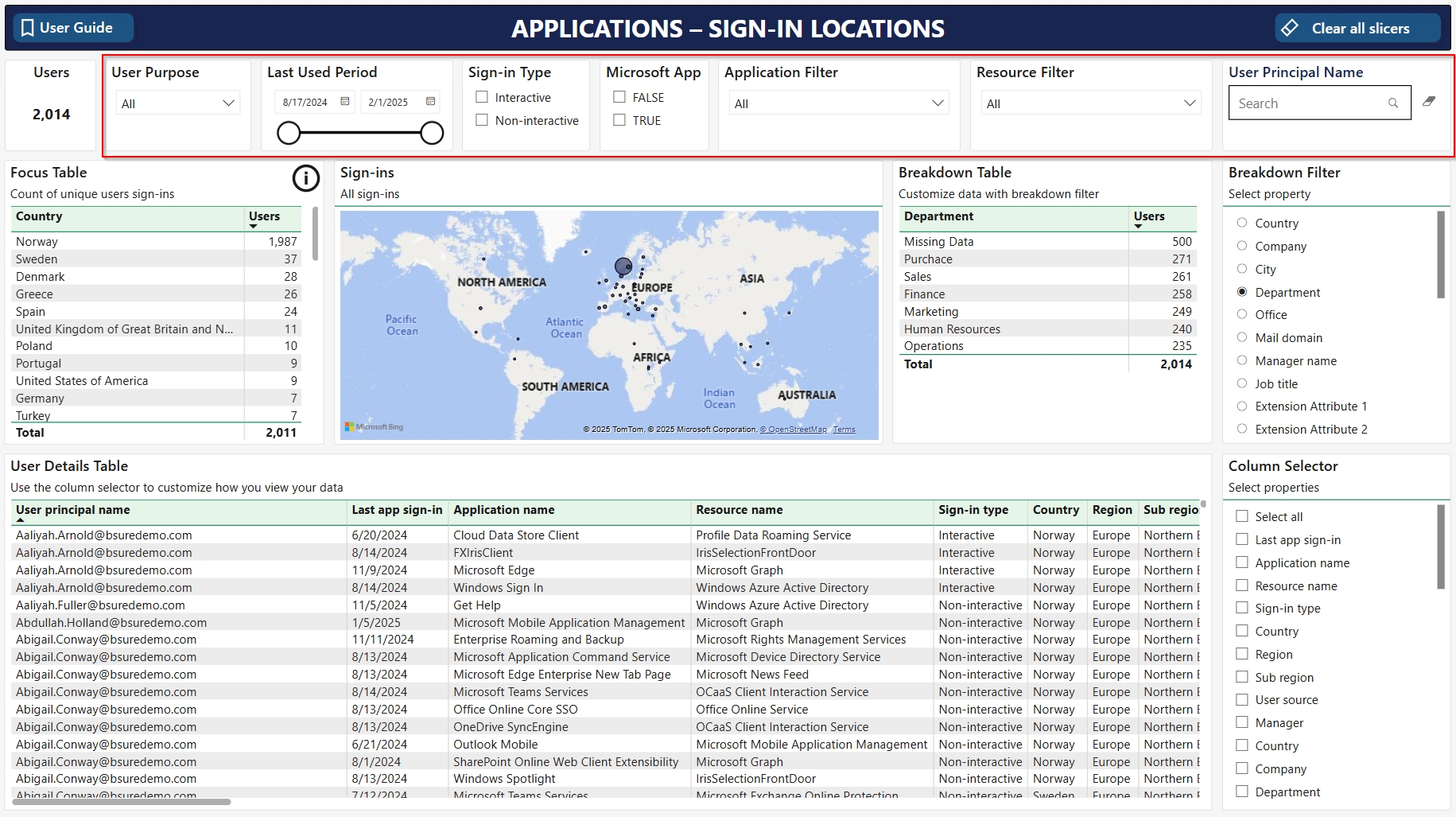Image resolution: width=1456 pixels, height=817 pixels.
Task: Select the Company breakdown radio button
Action: pyautogui.click(x=1242, y=246)
